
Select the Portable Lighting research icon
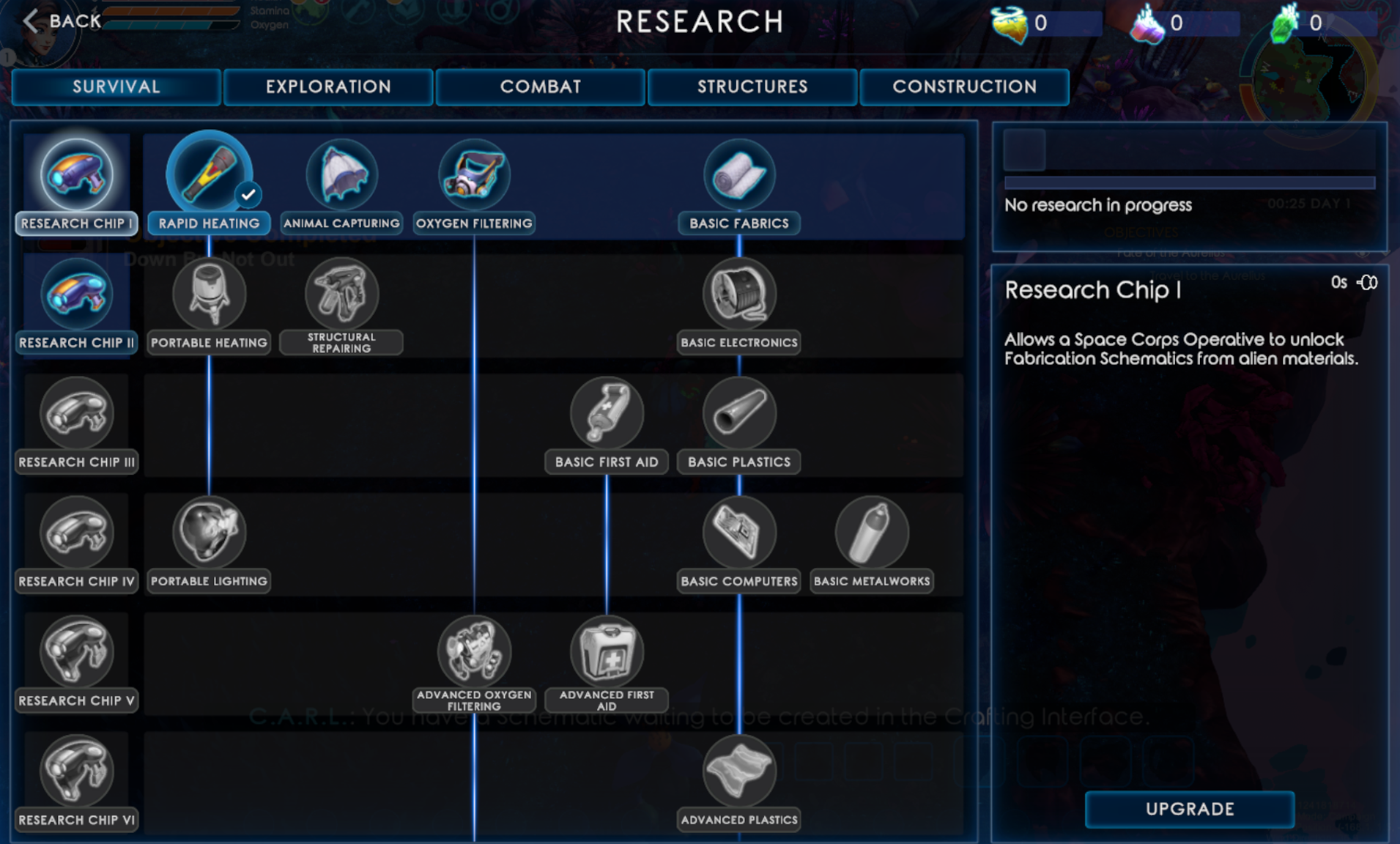(x=209, y=533)
